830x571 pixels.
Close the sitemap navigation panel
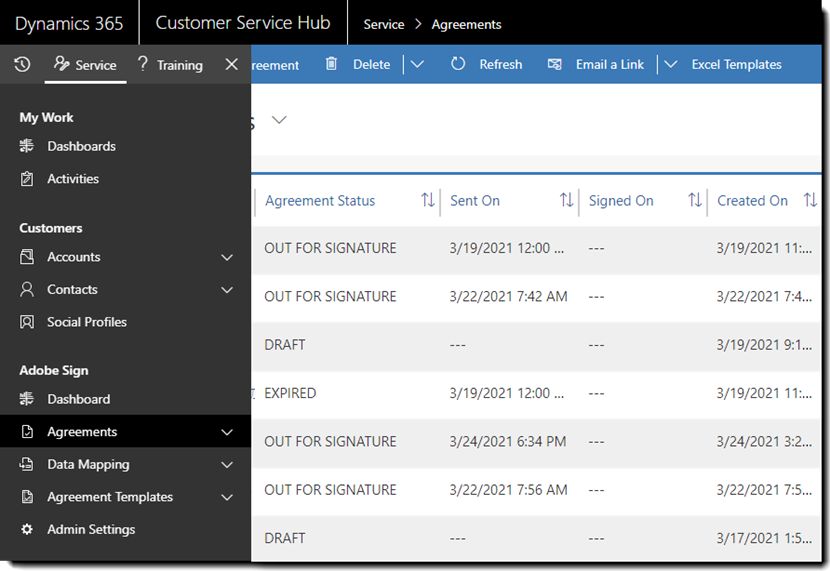tap(231, 65)
